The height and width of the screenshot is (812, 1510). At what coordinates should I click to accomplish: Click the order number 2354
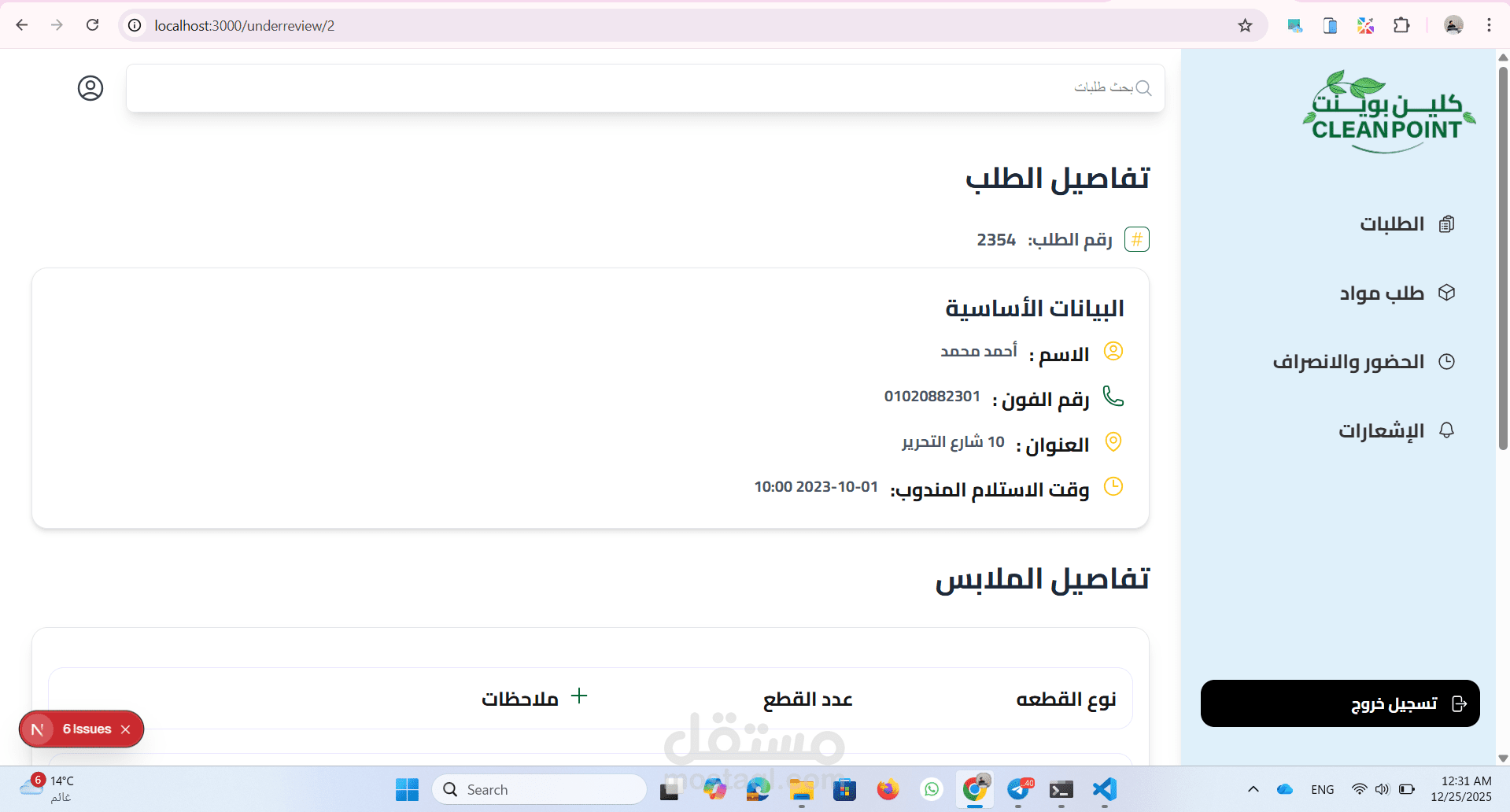tap(996, 239)
